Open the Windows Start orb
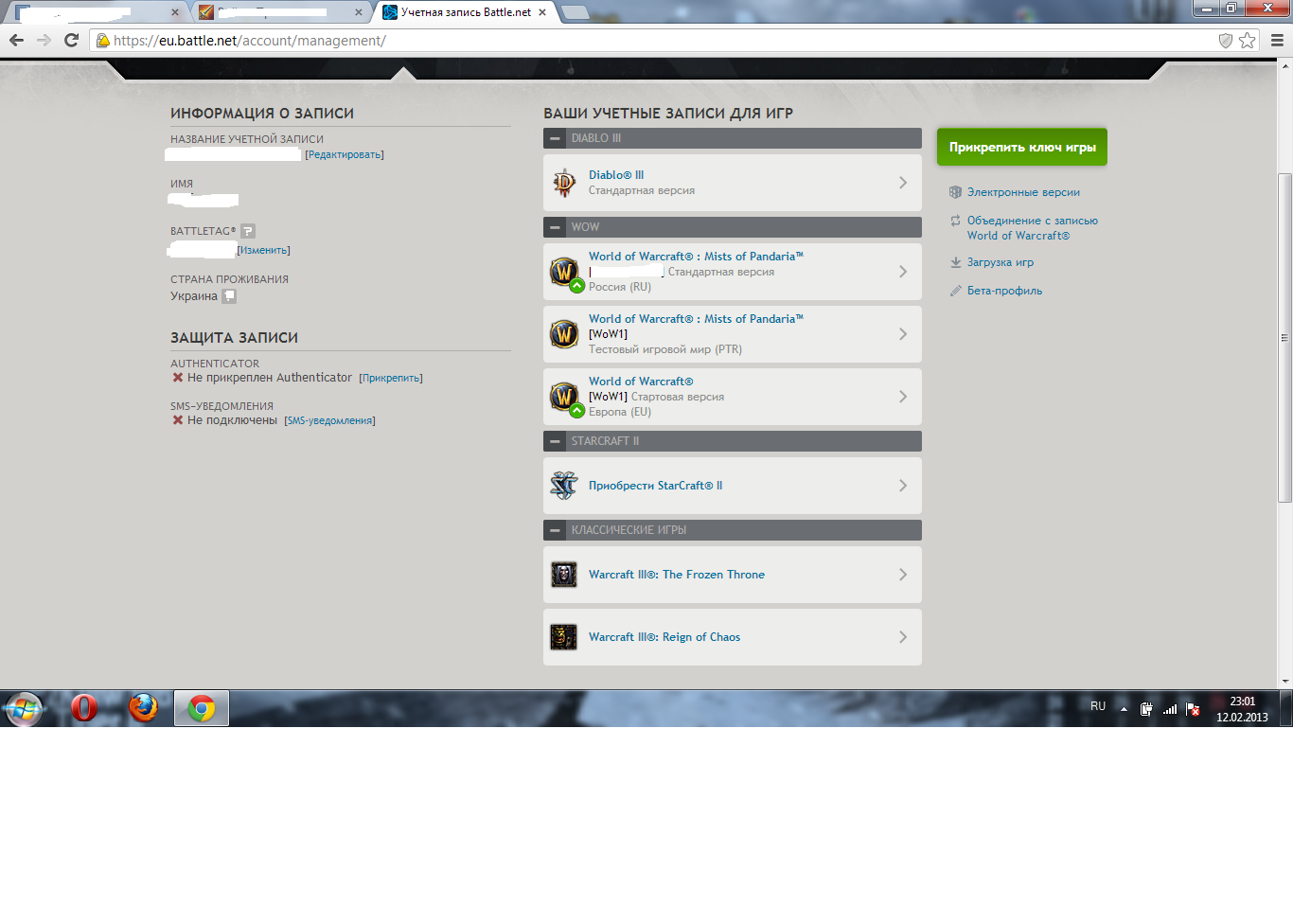Screen dimensions: 1293x924 [x=24, y=708]
